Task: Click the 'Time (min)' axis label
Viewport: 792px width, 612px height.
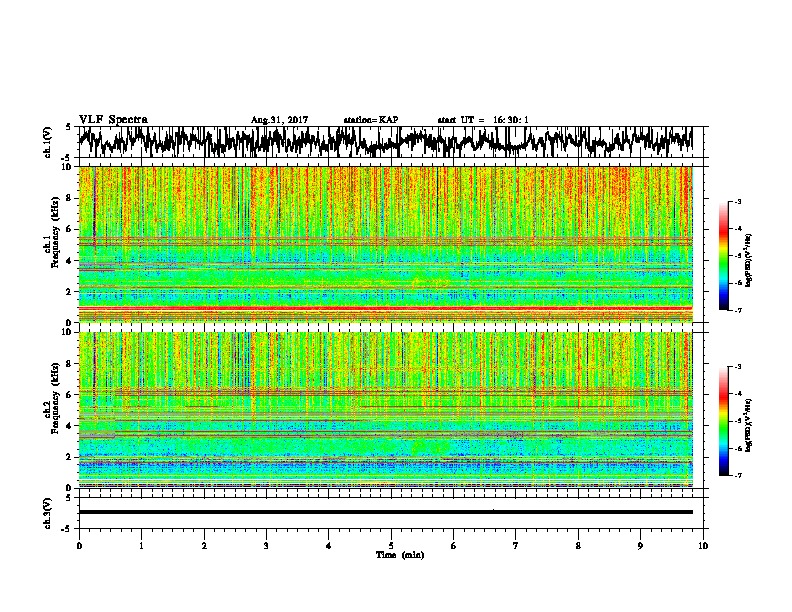Action: 400,555
